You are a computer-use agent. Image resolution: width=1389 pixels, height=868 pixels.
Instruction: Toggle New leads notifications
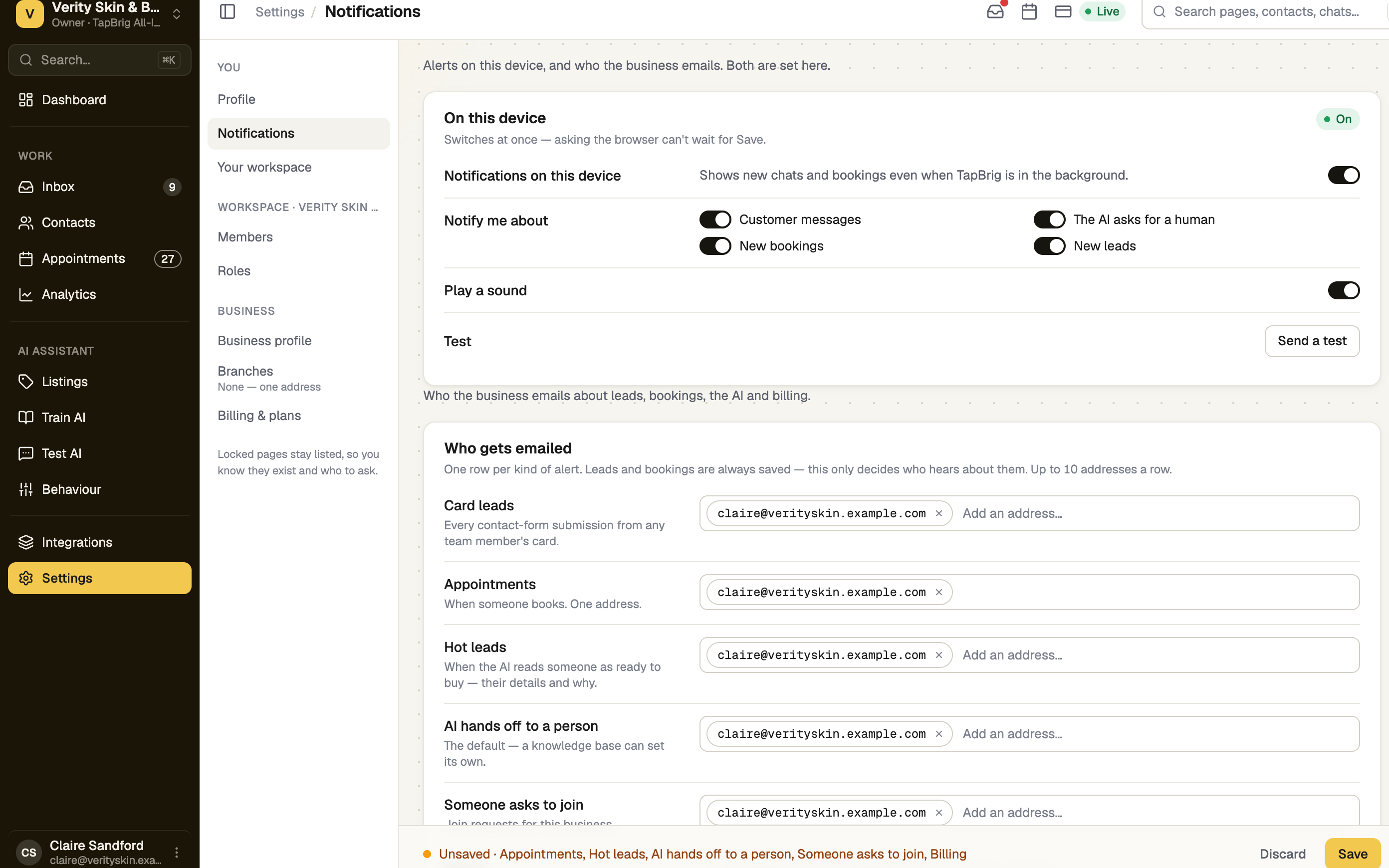click(x=1049, y=246)
